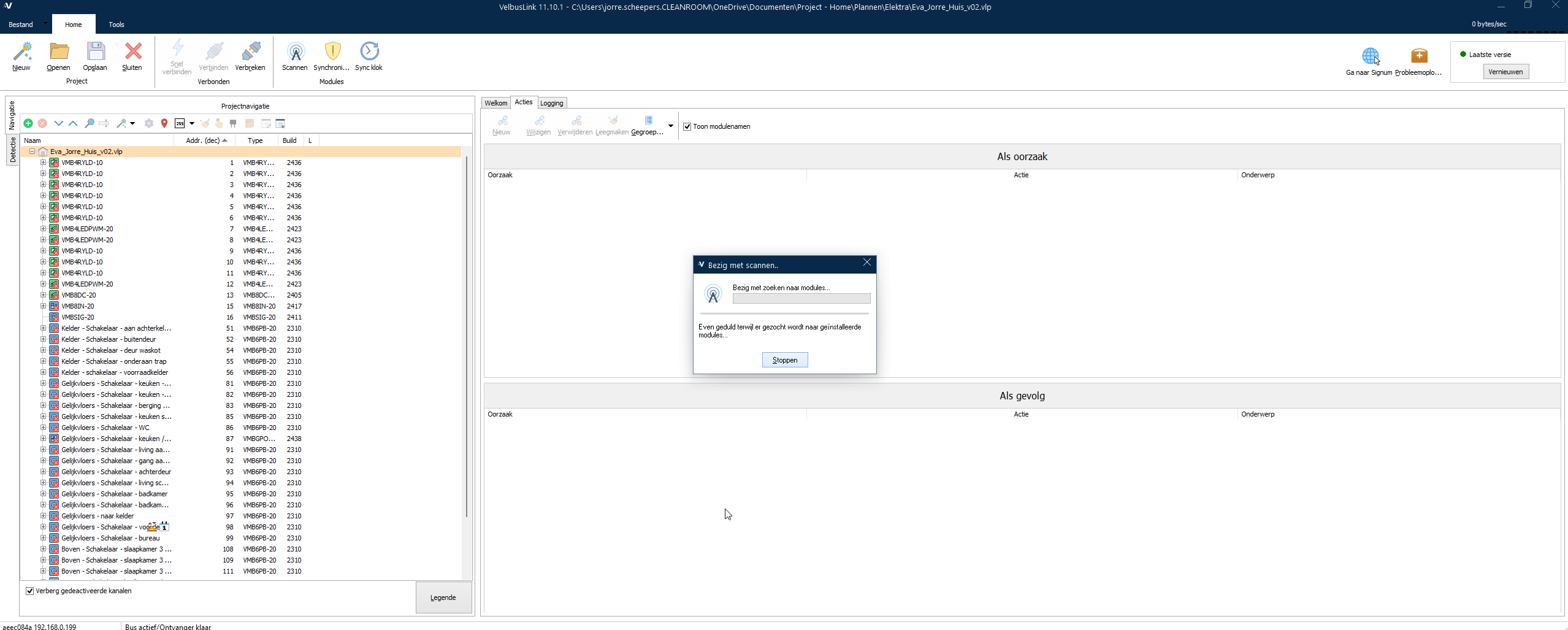Click the red location pin icon
The image size is (1568, 630).
pos(164,123)
